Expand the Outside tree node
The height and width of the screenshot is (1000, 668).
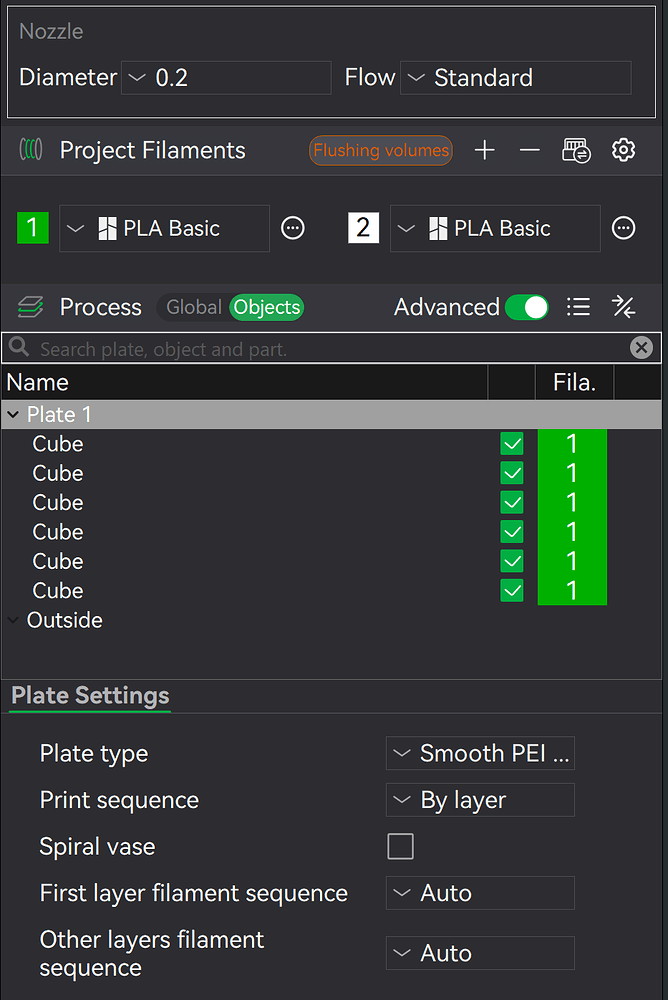[13, 620]
